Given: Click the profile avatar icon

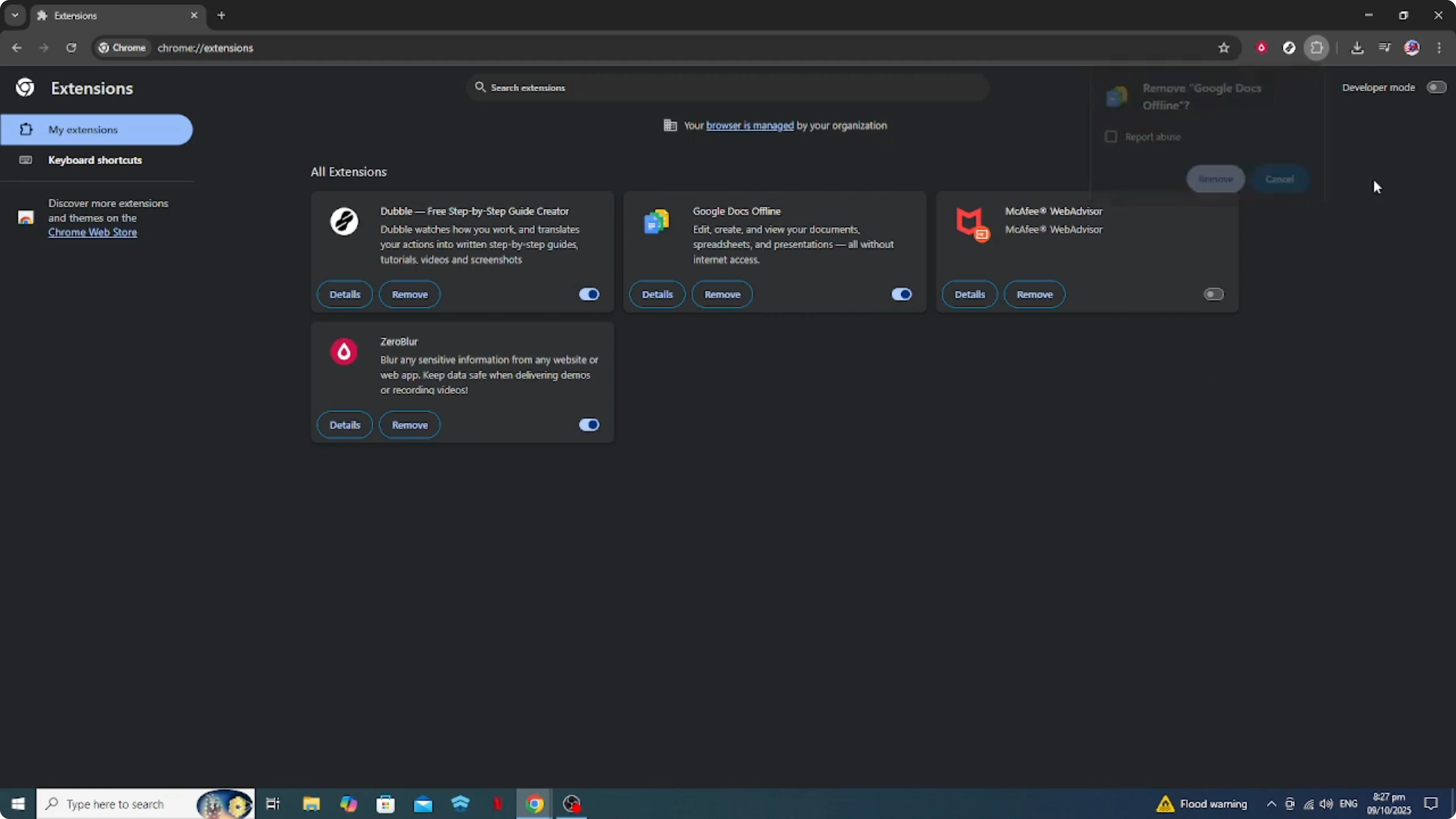Looking at the screenshot, I should click(x=1411, y=48).
